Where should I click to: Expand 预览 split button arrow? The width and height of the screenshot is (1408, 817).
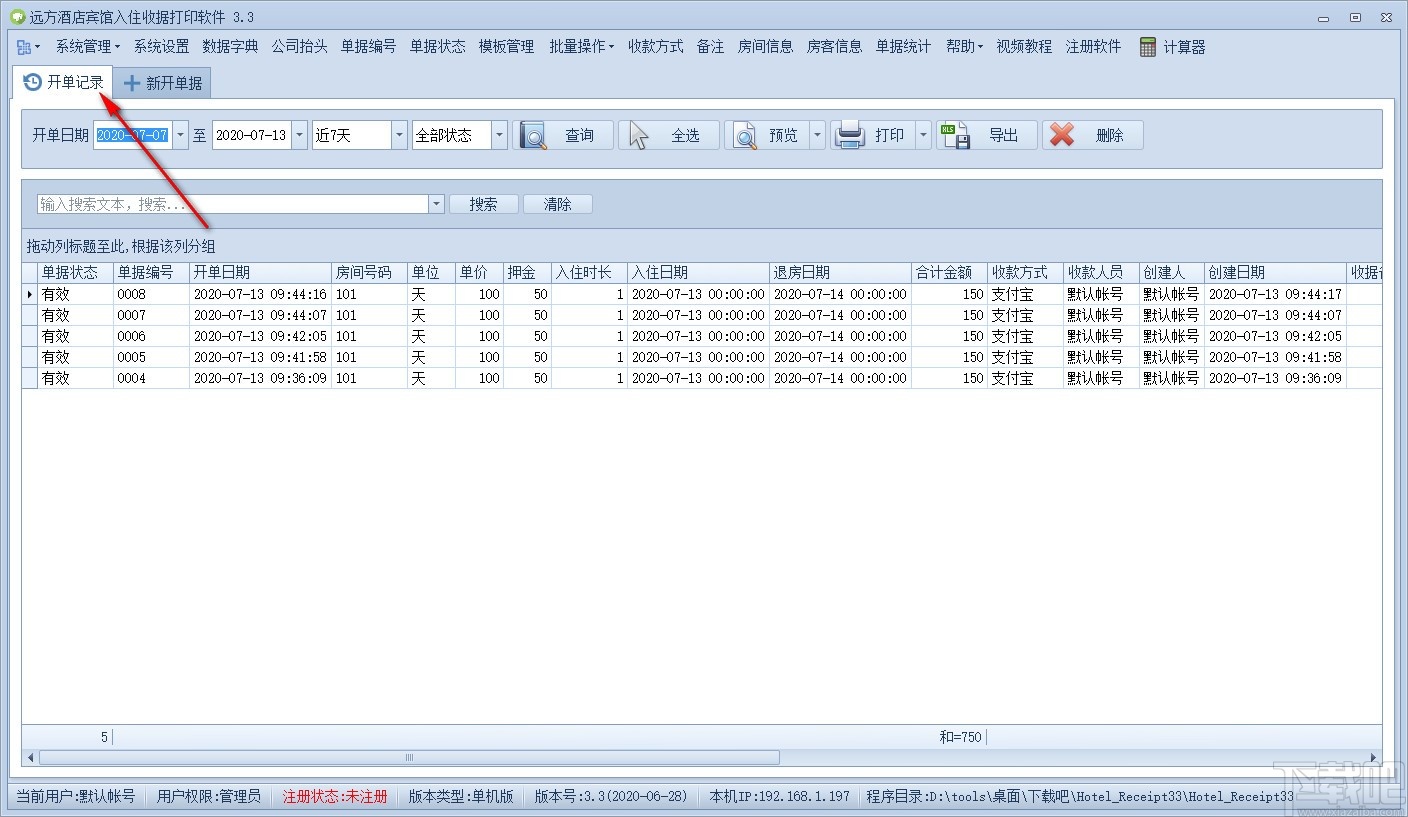(x=817, y=135)
